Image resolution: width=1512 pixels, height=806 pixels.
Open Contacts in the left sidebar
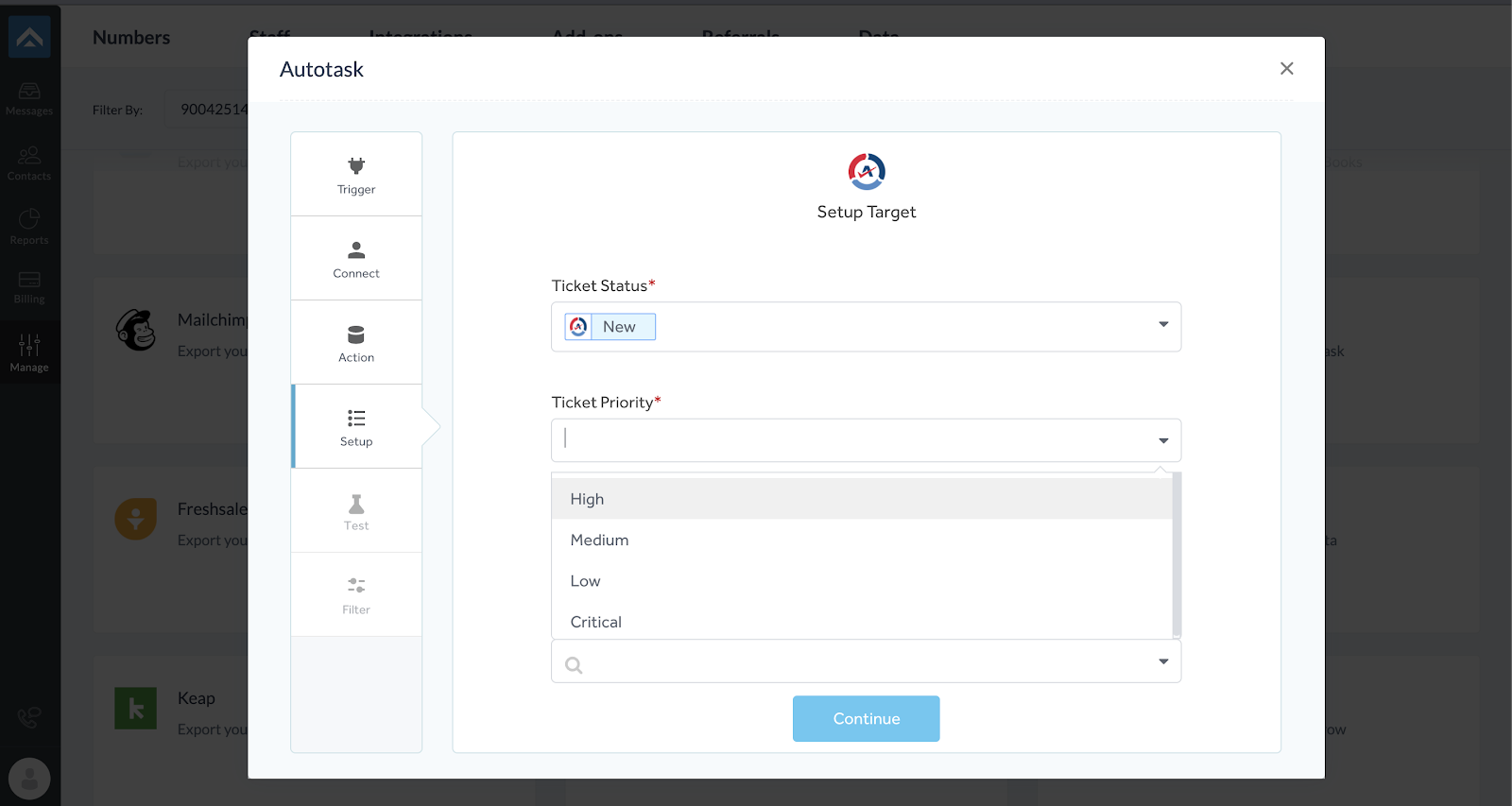29,163
